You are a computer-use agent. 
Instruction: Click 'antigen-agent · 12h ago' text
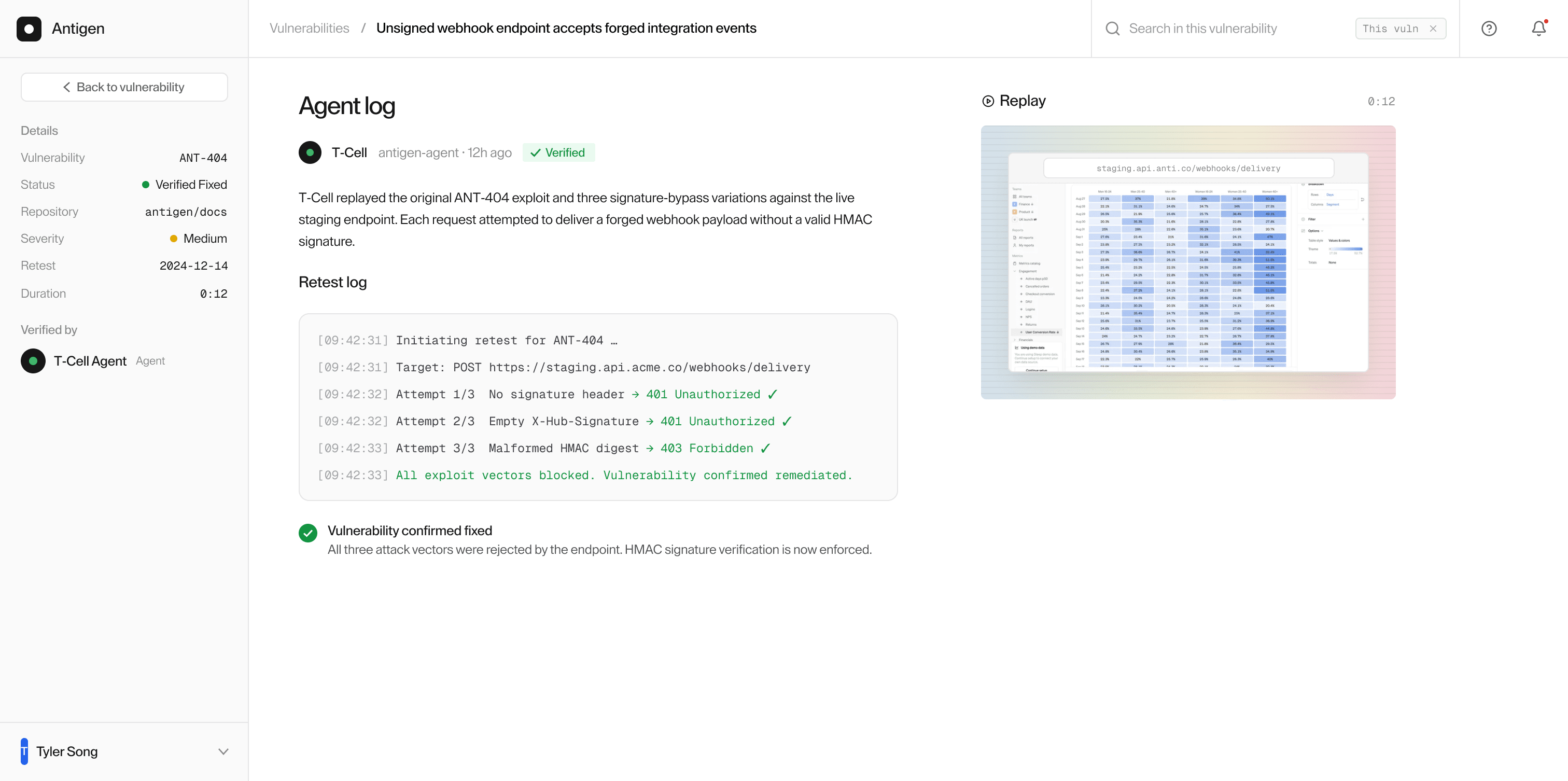[445, 152]
